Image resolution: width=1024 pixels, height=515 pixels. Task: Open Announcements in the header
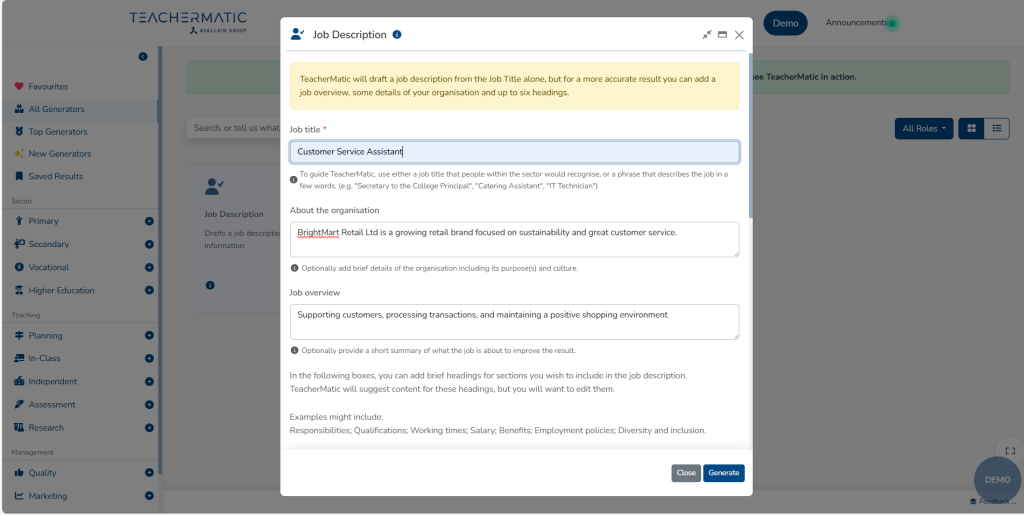(856, 23)
